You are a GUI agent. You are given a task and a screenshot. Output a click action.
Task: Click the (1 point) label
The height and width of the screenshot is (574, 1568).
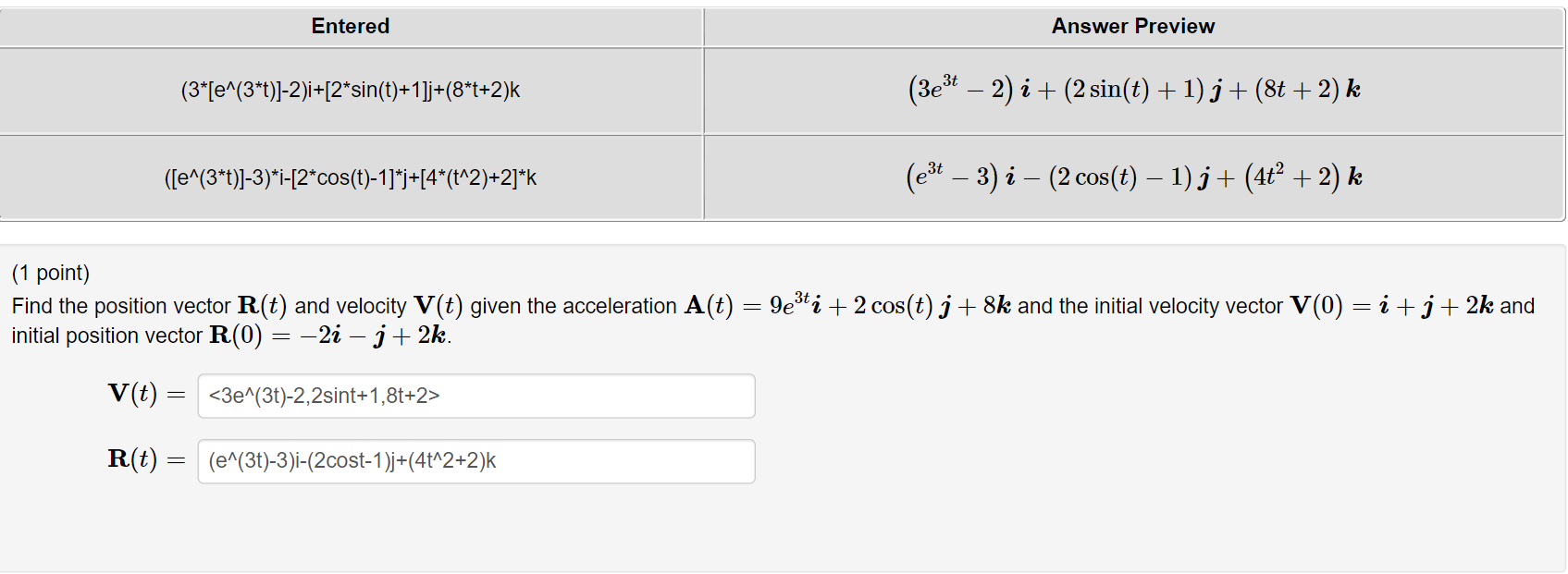coord(50,273)
